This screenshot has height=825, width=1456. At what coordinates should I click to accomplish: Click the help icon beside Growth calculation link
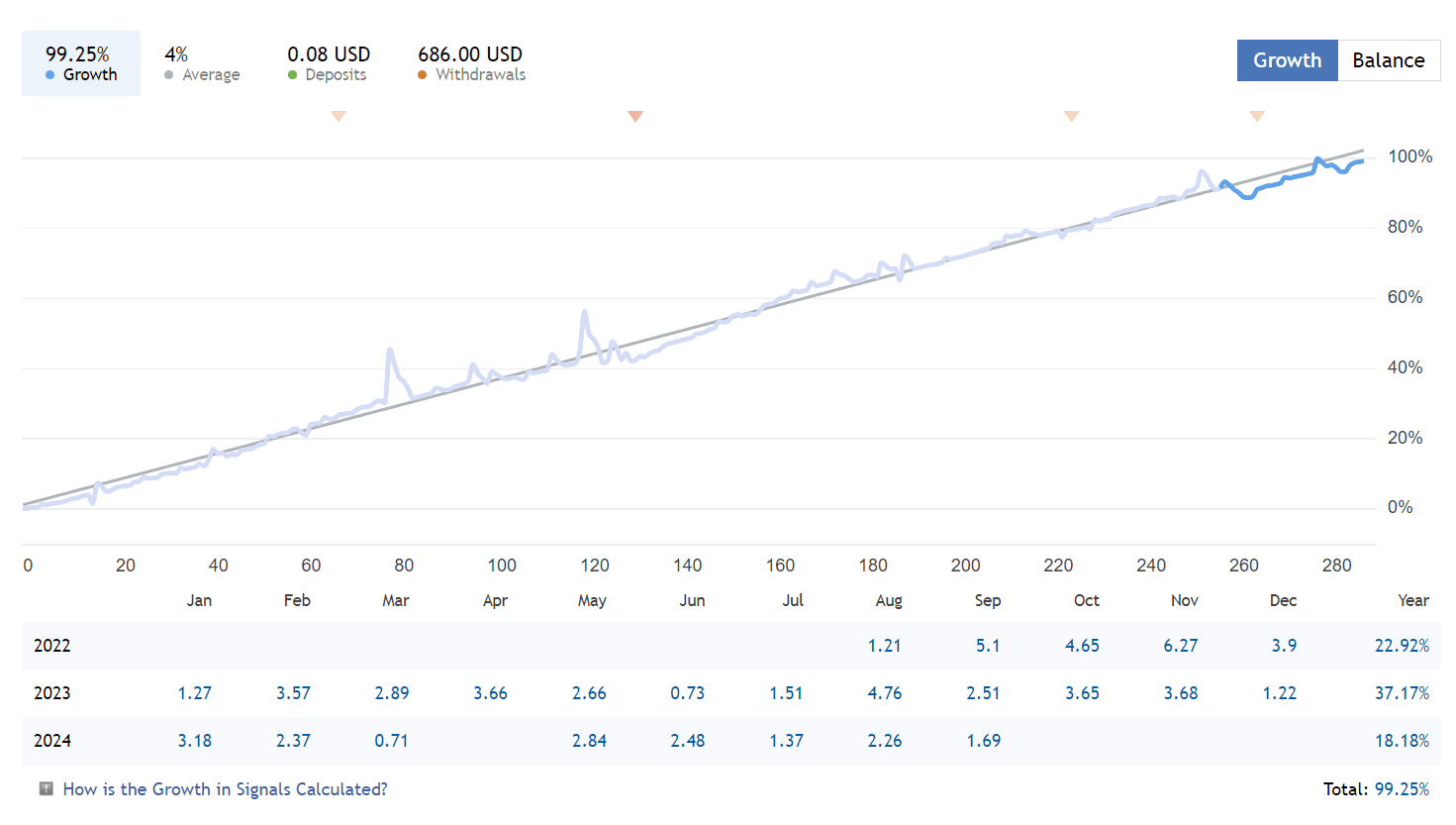(x=46, y=788)
